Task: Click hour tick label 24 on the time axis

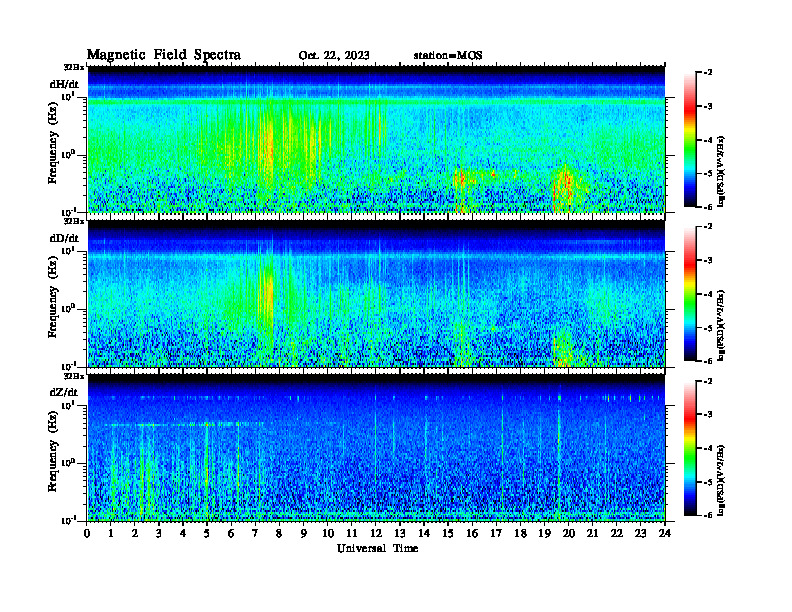Action: pyautogui.click(x=665, y=533)
